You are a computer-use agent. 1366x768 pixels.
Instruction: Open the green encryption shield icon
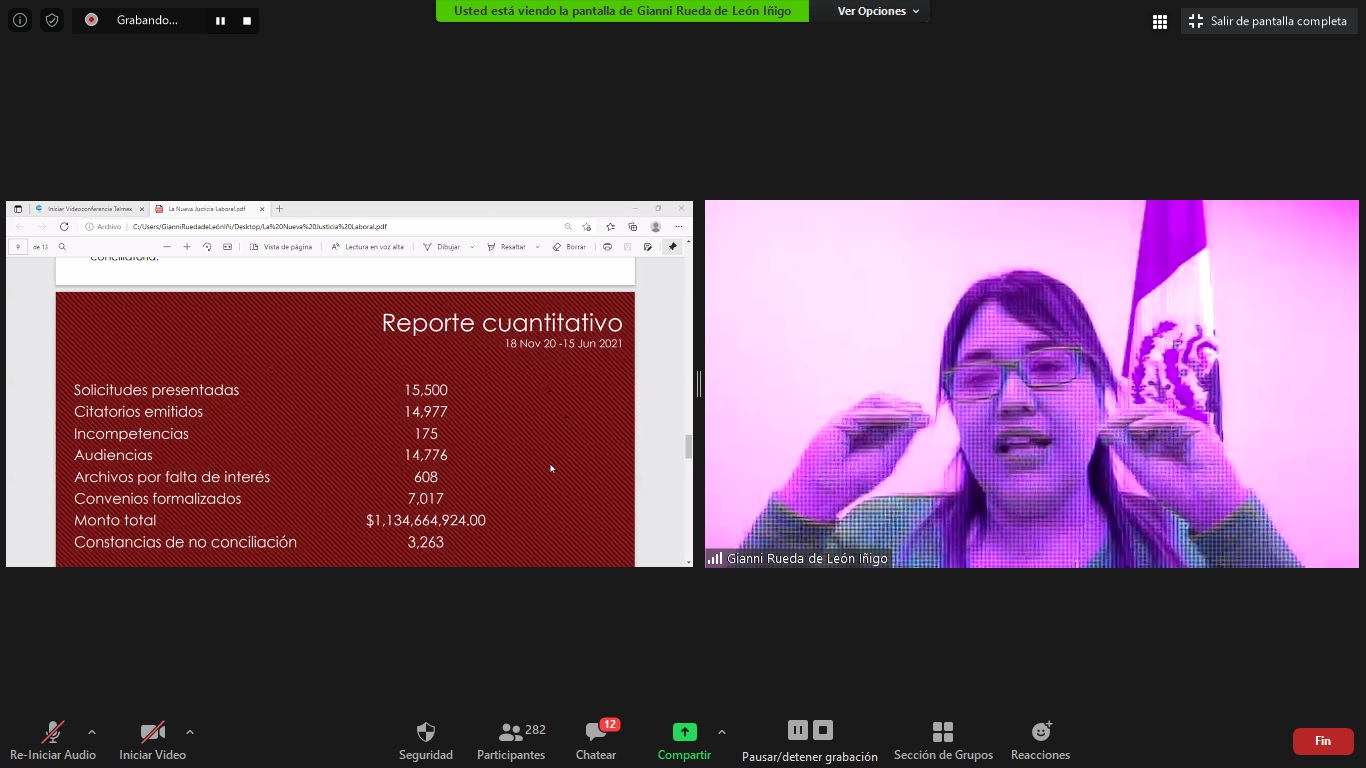pyautogui.click(x=52, y=20)
